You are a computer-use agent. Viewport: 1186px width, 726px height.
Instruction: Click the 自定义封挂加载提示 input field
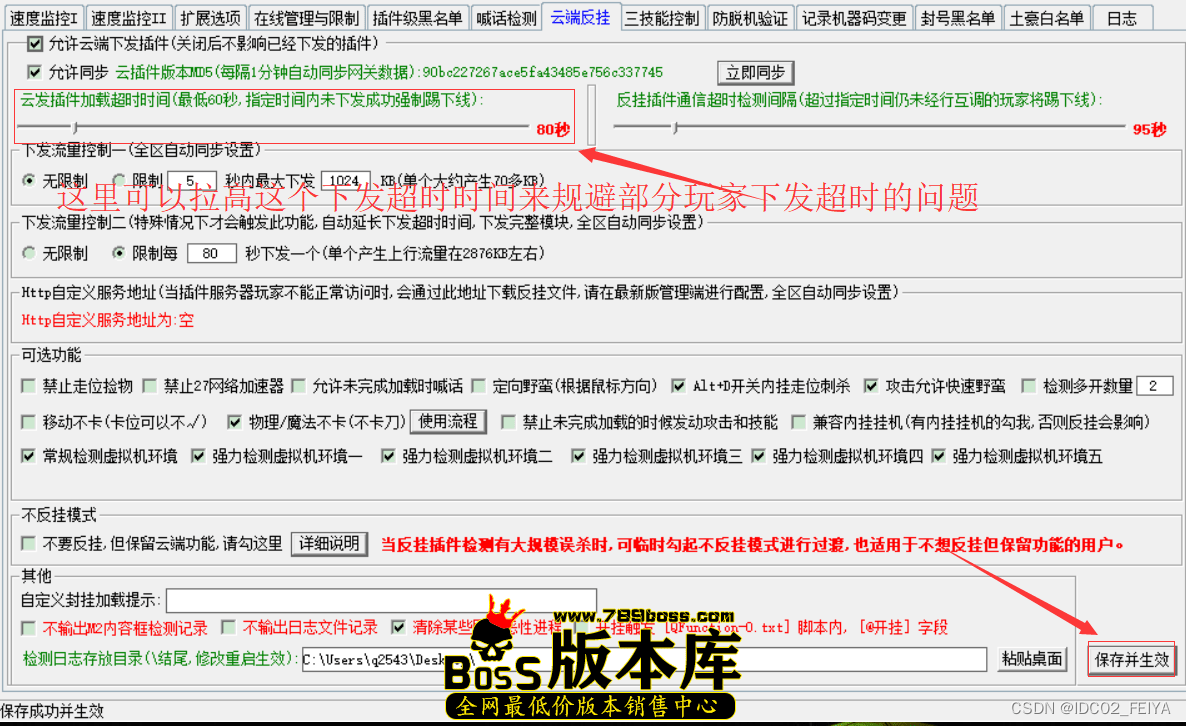(x=380, y=600)
